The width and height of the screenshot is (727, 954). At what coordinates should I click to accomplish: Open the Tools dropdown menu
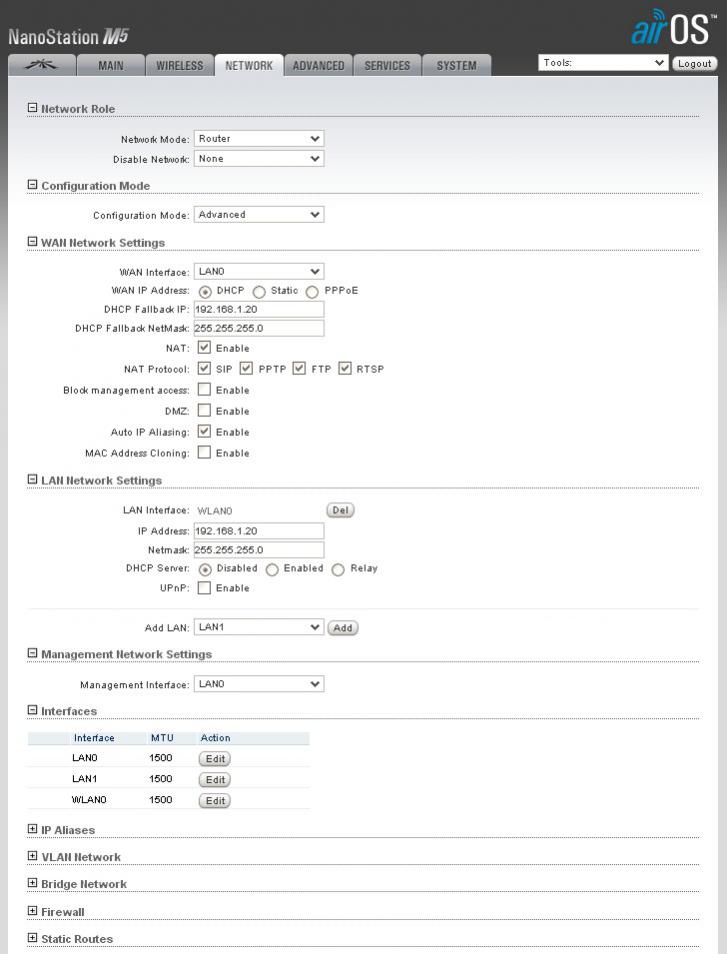point(603,63)
